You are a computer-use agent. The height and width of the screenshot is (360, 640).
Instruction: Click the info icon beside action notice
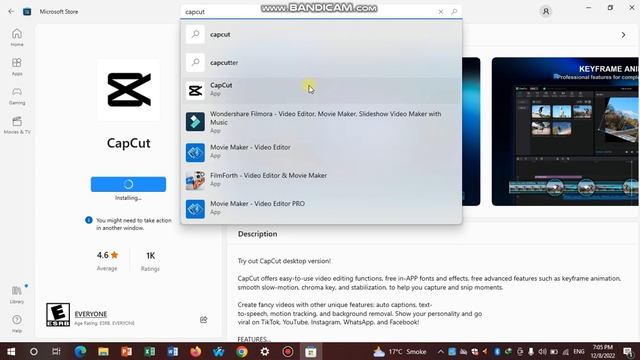click(89, 220)
